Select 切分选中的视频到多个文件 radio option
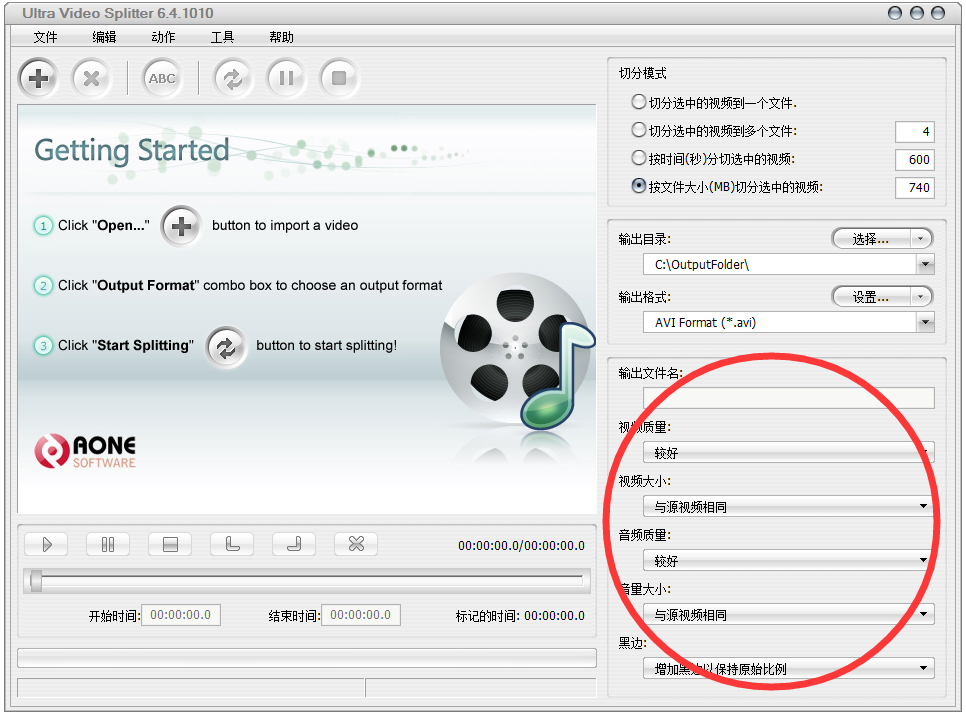 click(x=639, y=130)
